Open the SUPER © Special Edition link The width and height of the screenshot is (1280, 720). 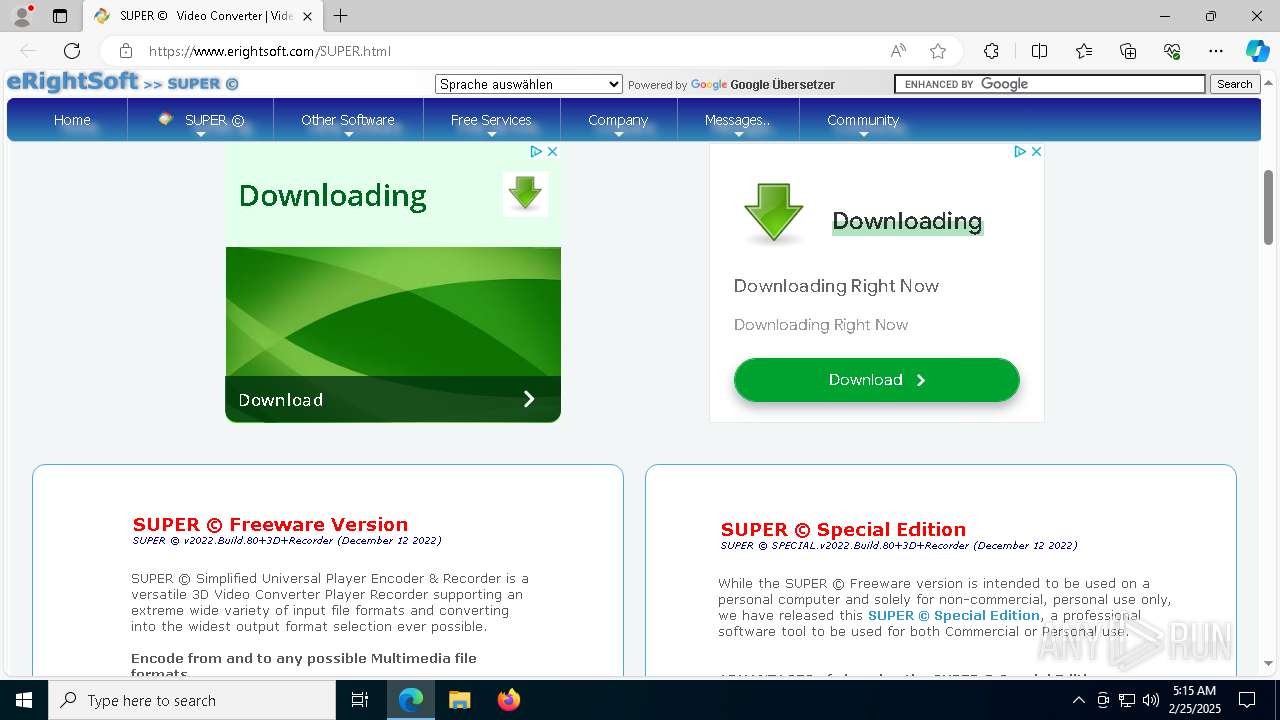(954, 616)
